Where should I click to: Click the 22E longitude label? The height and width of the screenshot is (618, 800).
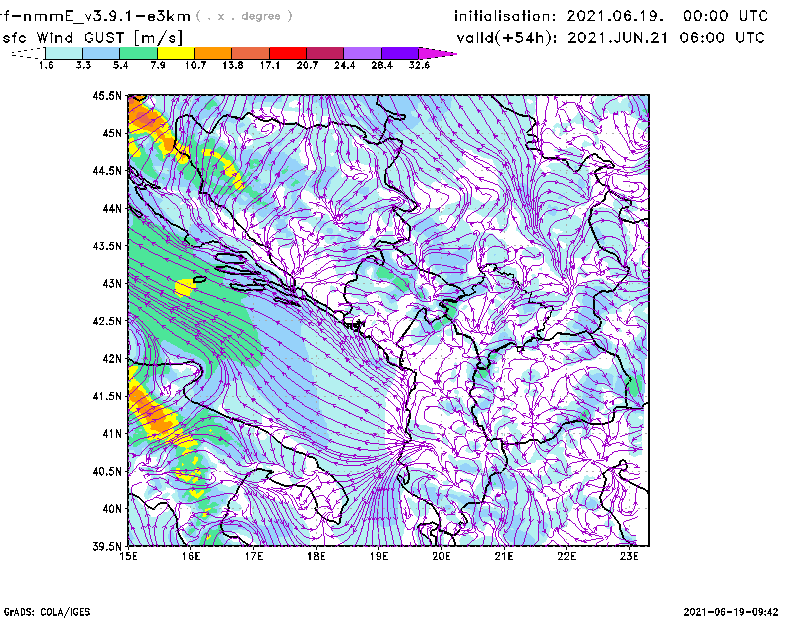[567, 556]
